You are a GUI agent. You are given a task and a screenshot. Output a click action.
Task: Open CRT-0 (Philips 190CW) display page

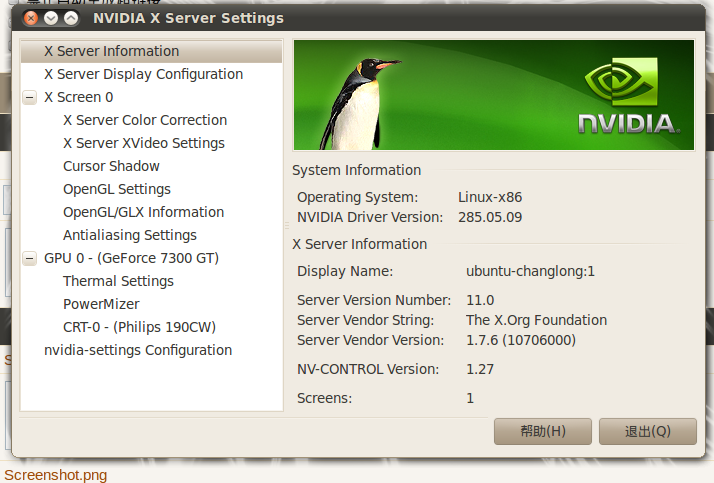click(139, 327)
